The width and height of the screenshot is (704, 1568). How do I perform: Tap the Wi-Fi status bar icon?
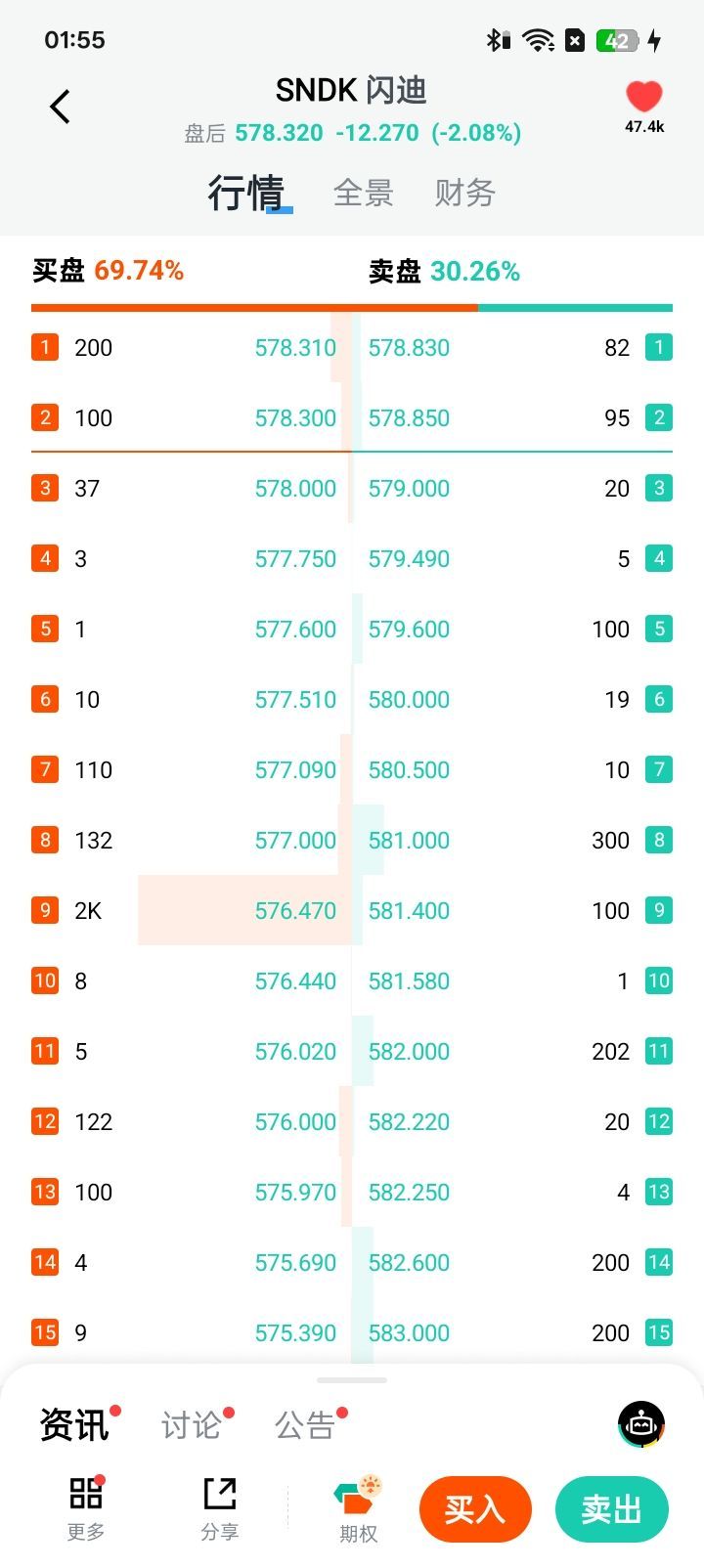(x=538, y=40)
